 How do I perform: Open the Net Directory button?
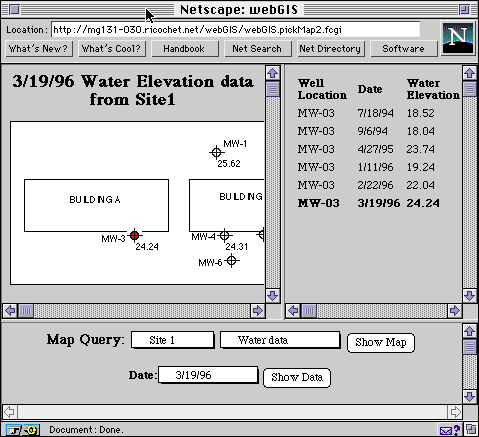[x=331, y=49]
